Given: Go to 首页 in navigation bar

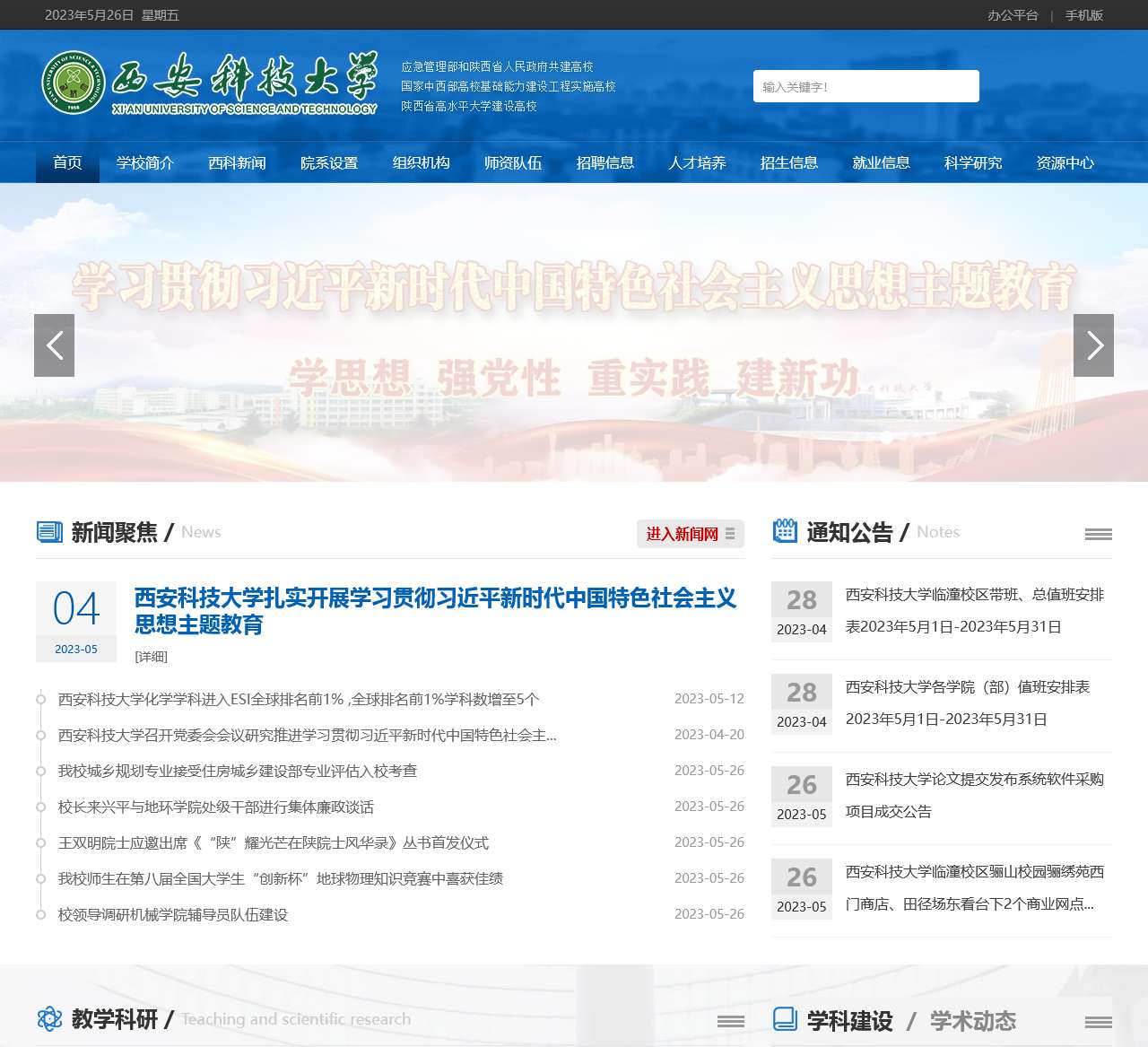Looking at the screenshot, I should 67,162.
